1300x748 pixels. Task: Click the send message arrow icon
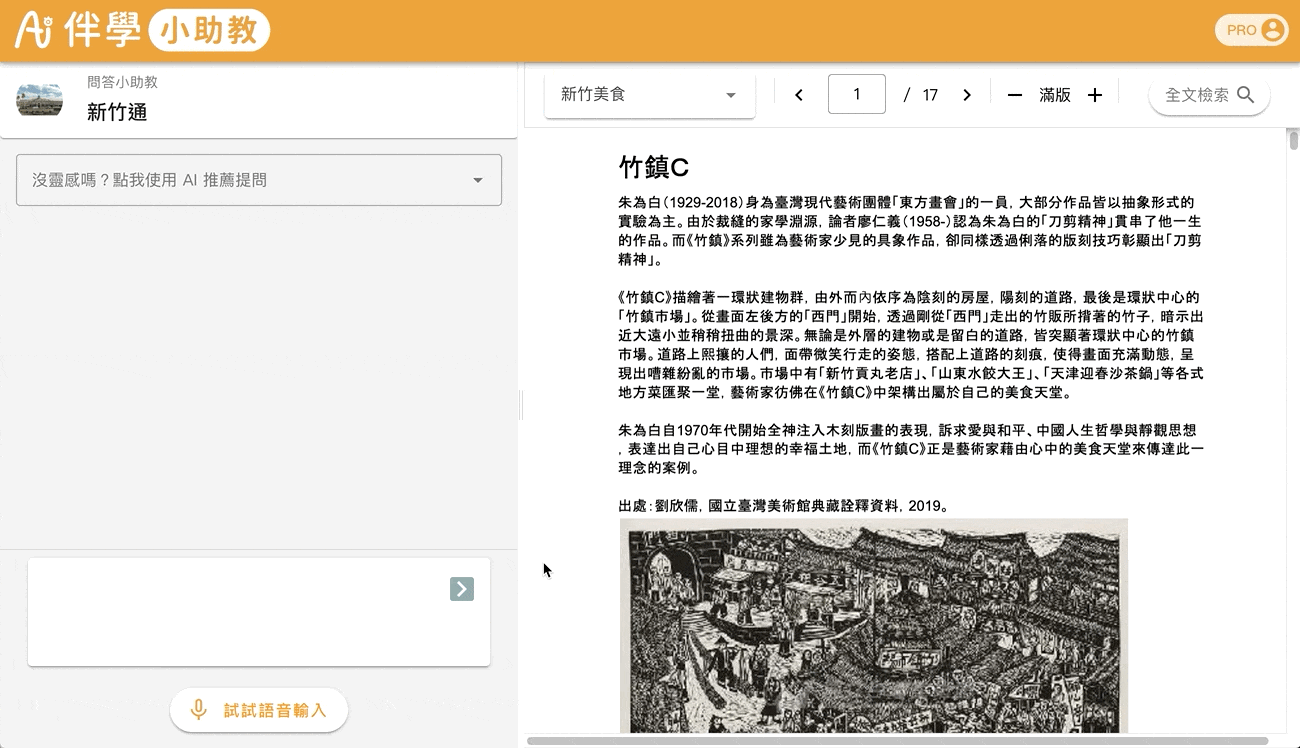point(462,589)
